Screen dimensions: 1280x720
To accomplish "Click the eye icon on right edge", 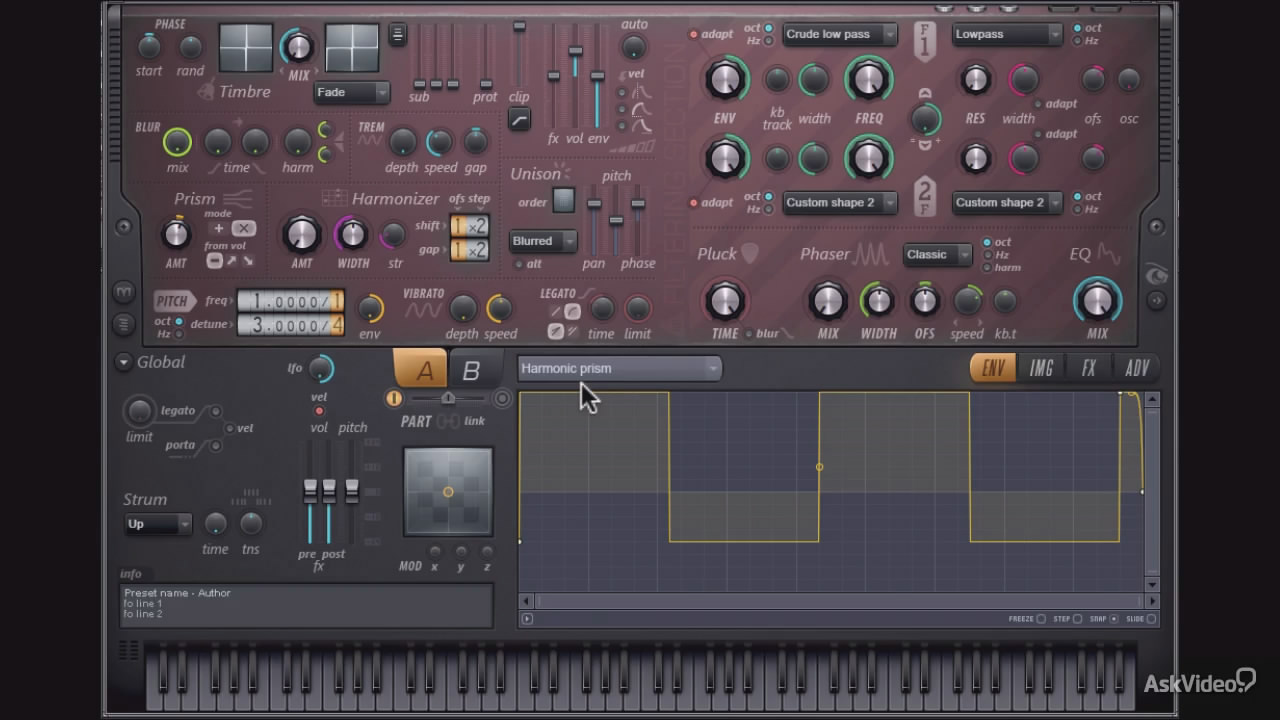I will point(1156,276).
